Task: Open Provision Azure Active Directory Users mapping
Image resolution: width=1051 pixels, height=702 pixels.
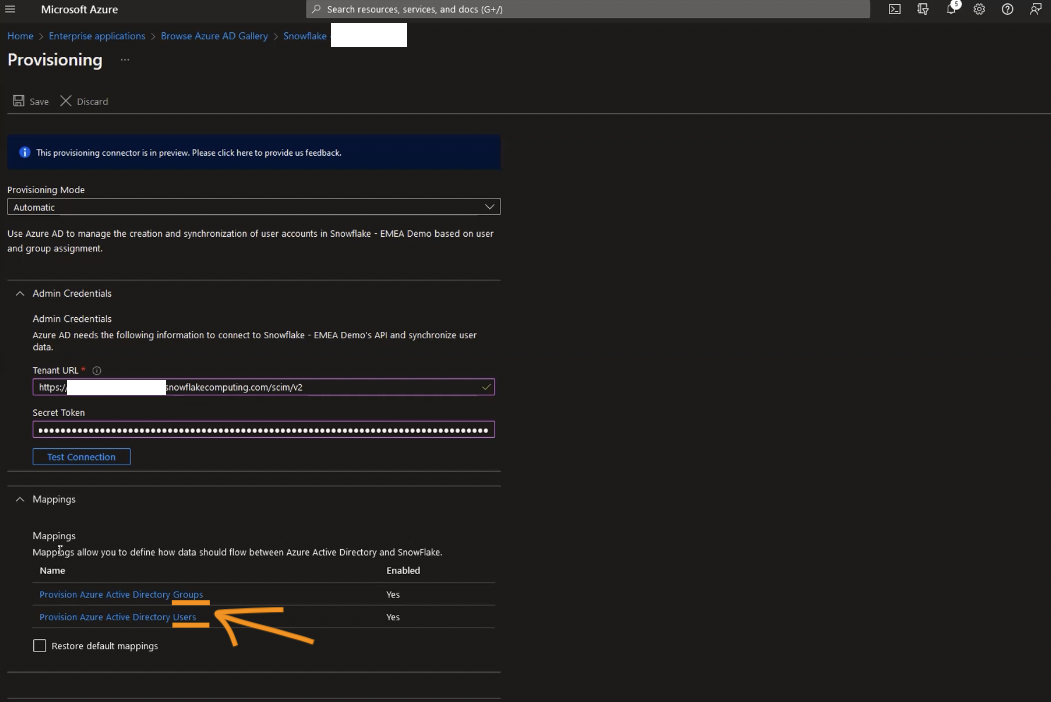Action: [118, 617]
